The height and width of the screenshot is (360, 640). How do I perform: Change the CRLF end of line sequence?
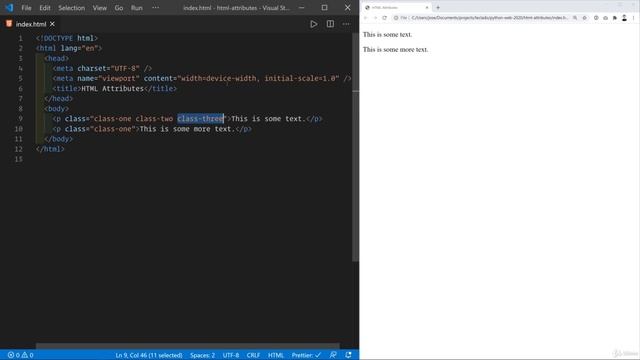[253, 355]
